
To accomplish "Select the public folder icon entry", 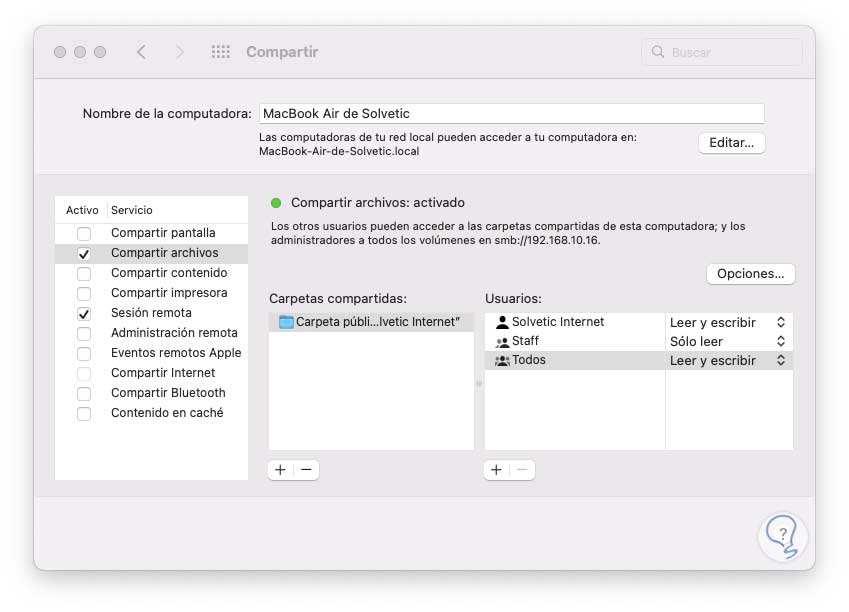I will (x=286, y=322).
